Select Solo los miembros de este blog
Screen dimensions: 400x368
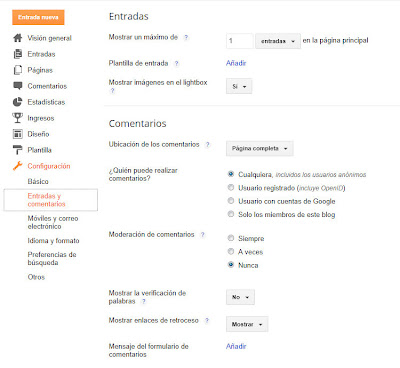(231, 214)
